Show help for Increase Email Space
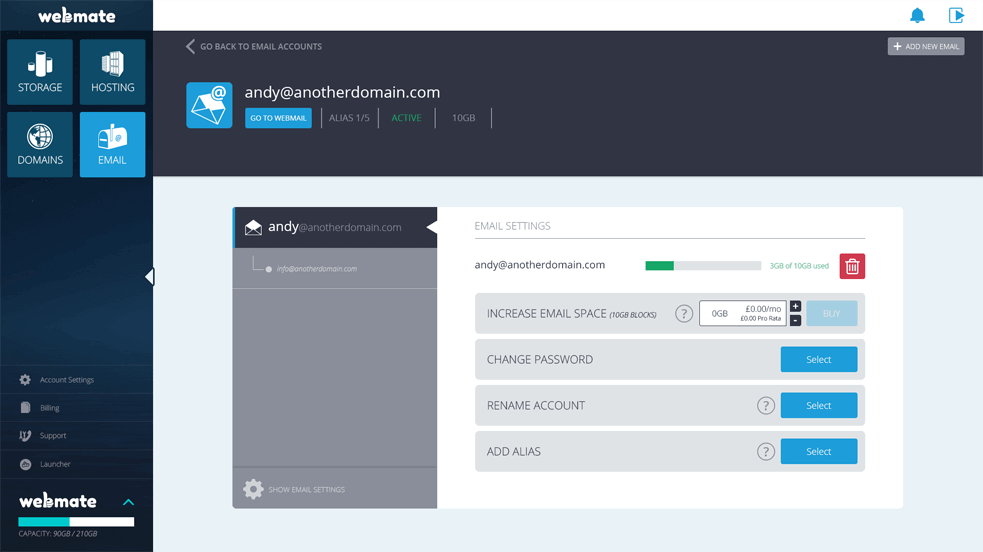Screen dimensions: 983x552 click(684, 313)
